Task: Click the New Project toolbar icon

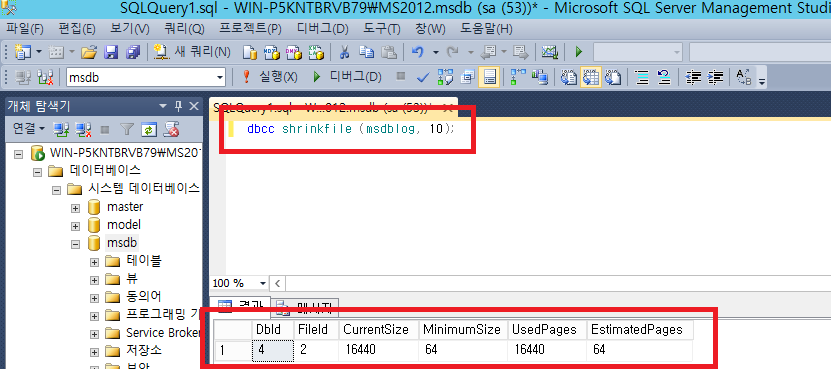Action: coord(22,52)
